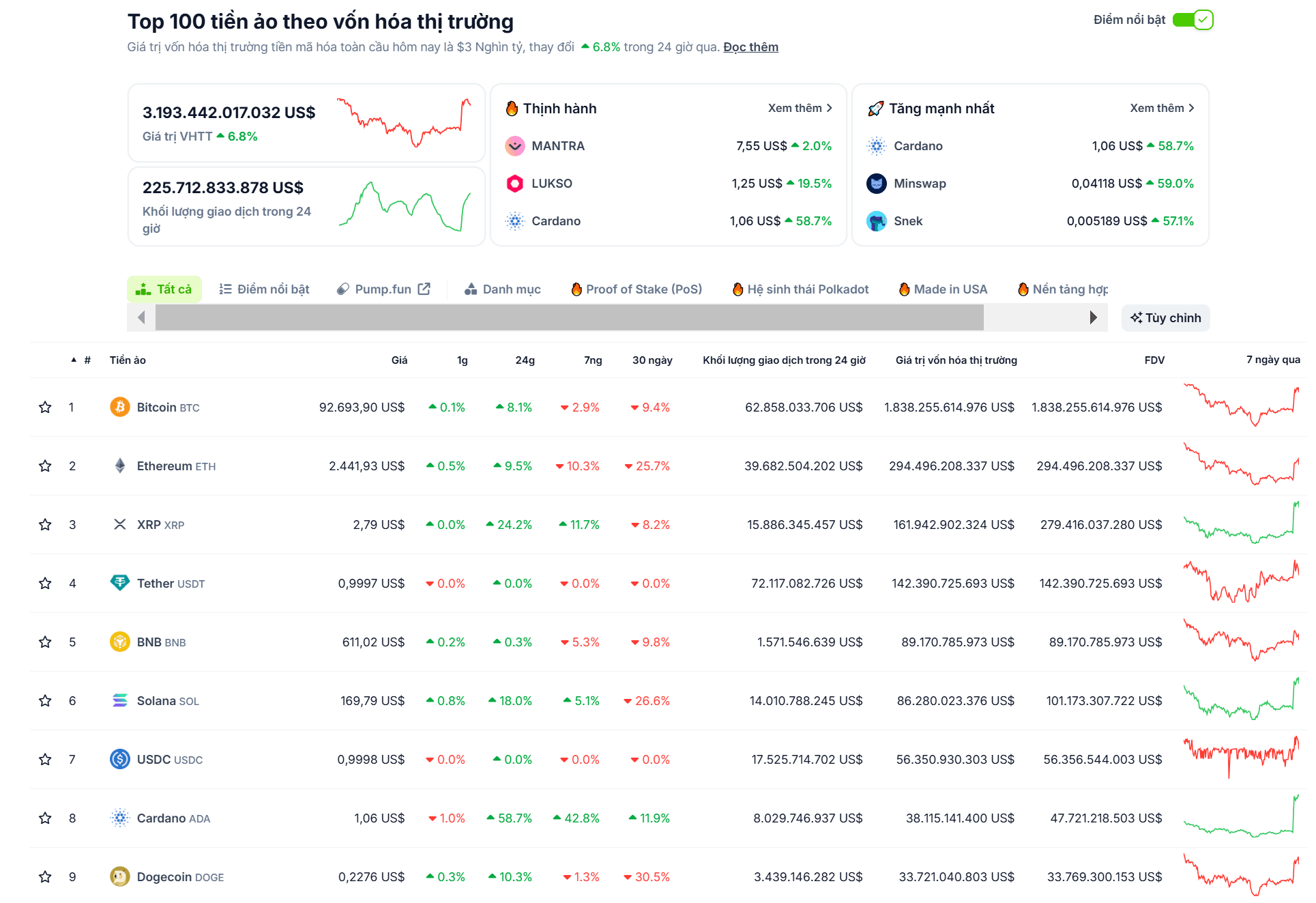Open Minswap in Tăng mạnh nhất
The width and height of the screenshot is (1316, 903).
coord(920,184)
